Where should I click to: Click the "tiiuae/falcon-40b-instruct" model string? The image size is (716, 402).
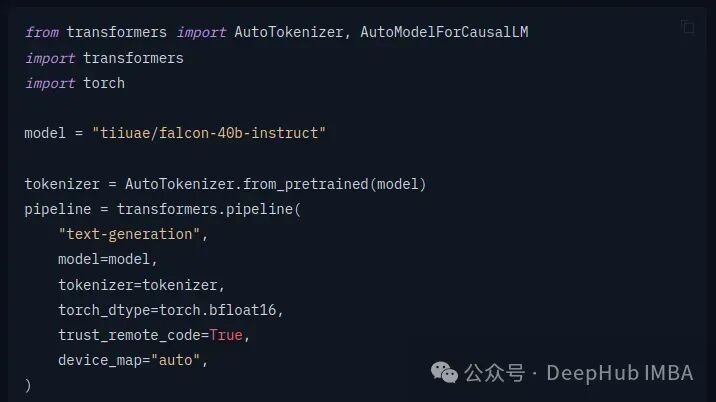[x=209, y=133]
